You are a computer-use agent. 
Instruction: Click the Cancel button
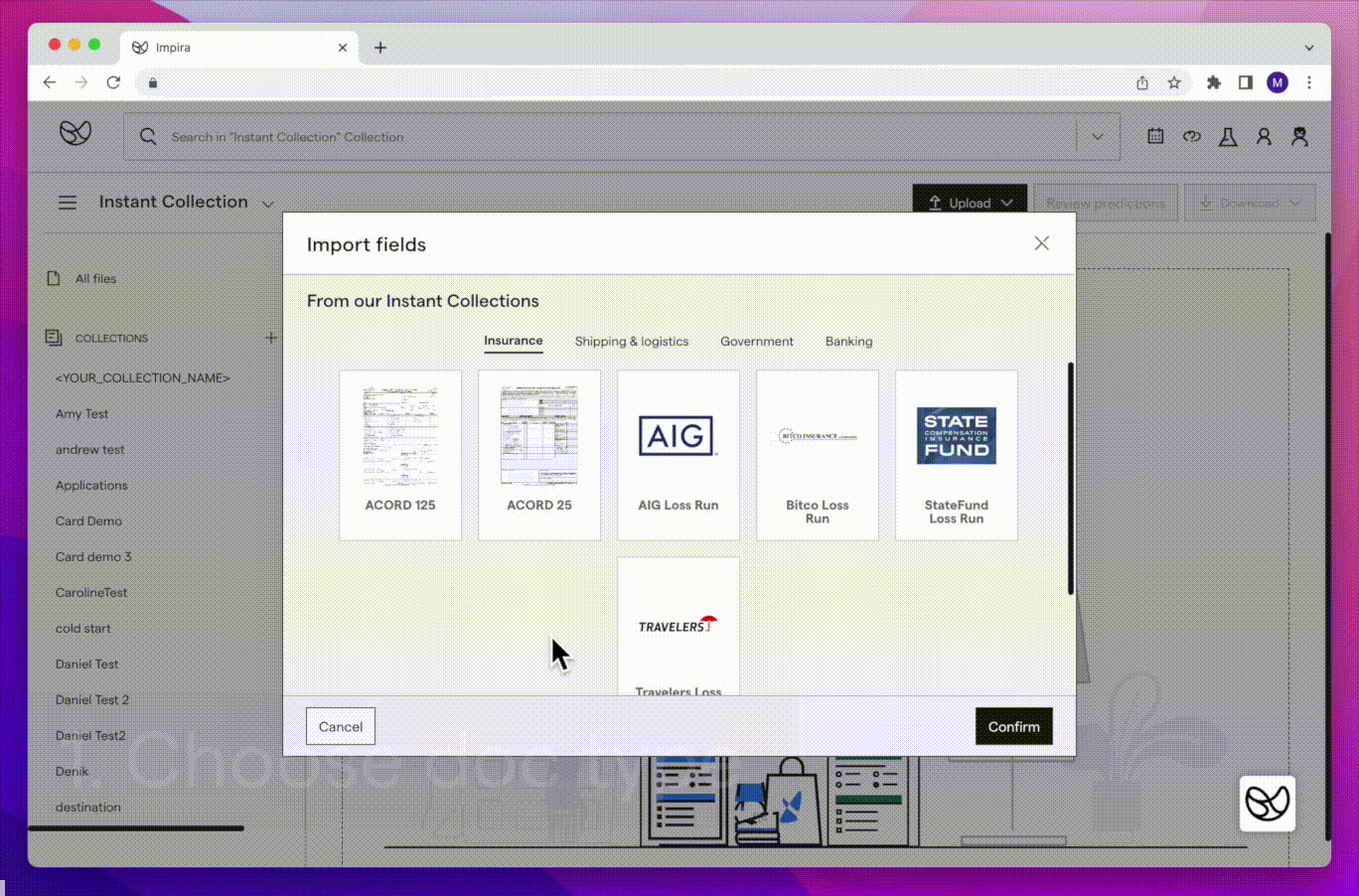(x=341, y=726)
